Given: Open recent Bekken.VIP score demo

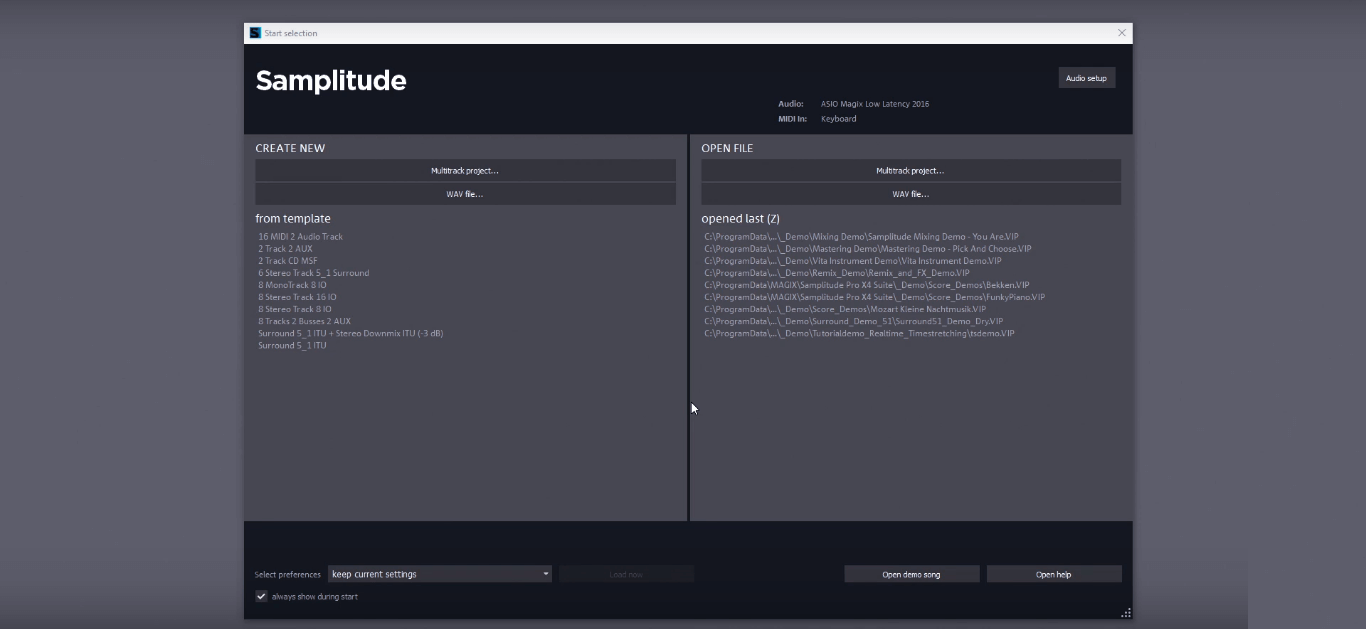Looking at the screenshot, I should [x=867, y=285].
